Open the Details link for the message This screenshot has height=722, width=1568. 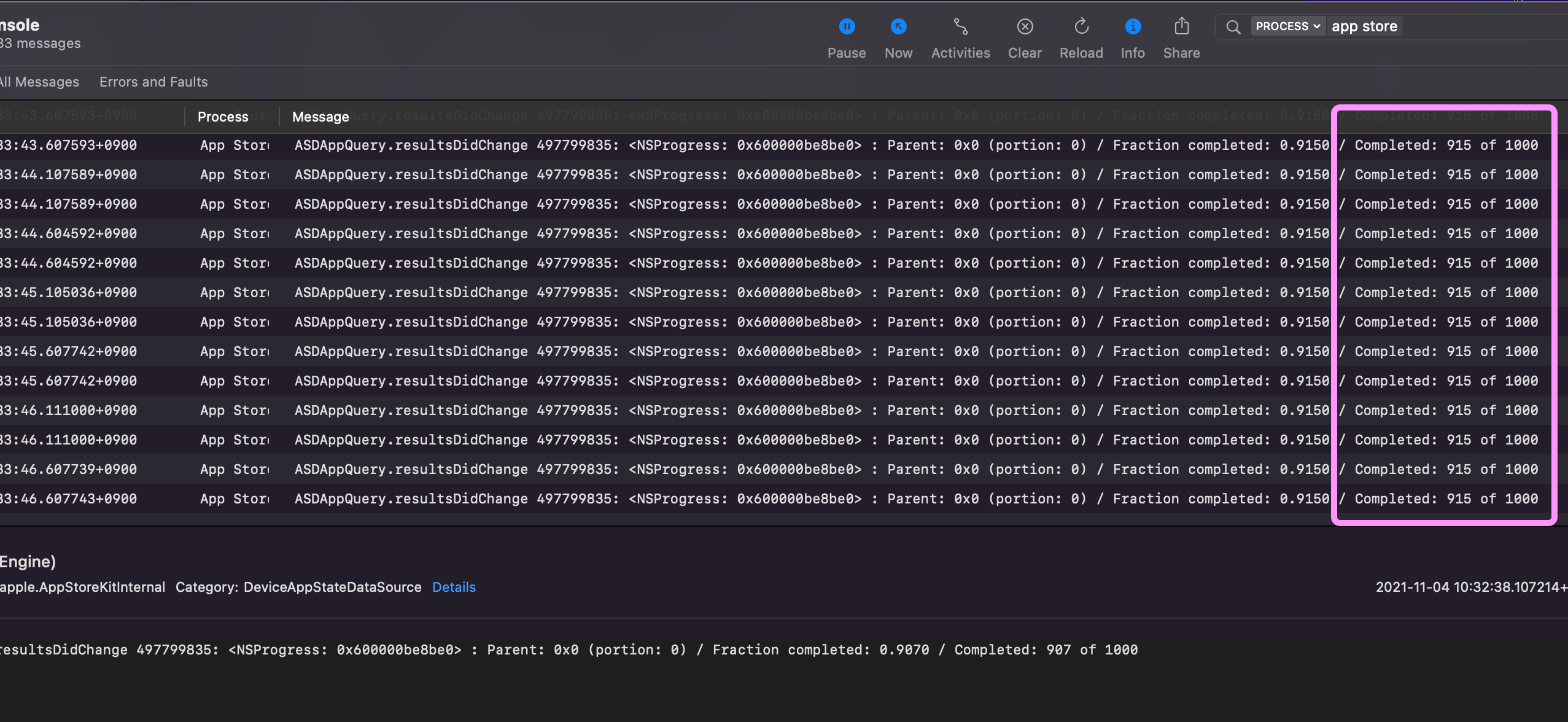[x=454, y=587]
